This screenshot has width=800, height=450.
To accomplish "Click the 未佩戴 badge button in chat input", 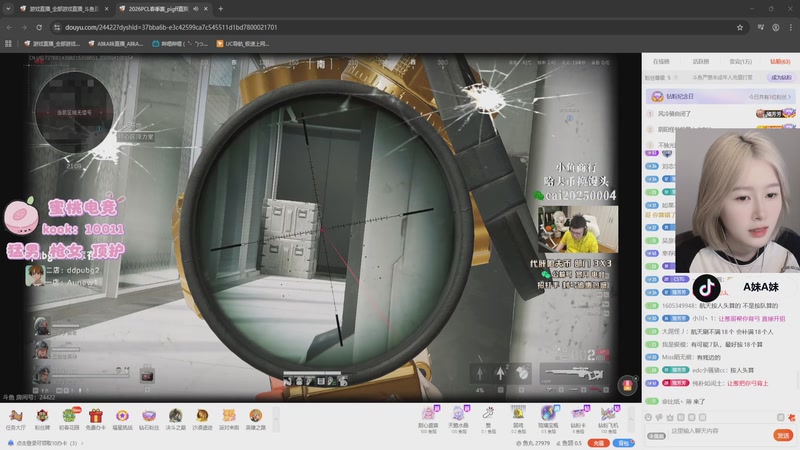I will (x=656, y=436).
